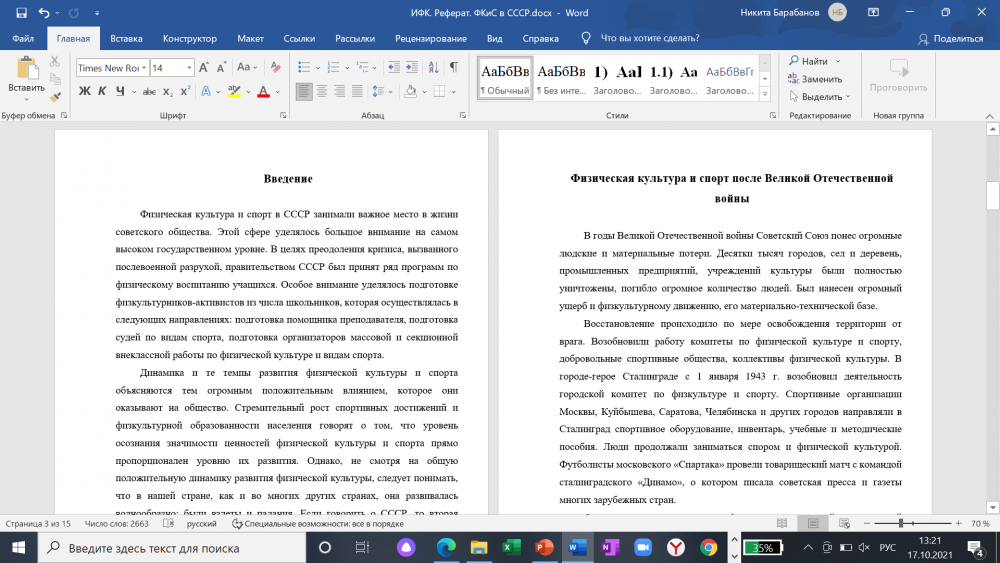Screen dimensions: 1000x563
Task: Toggle subscript formatting
Action: pyautogui.click(x=169, y=91)
